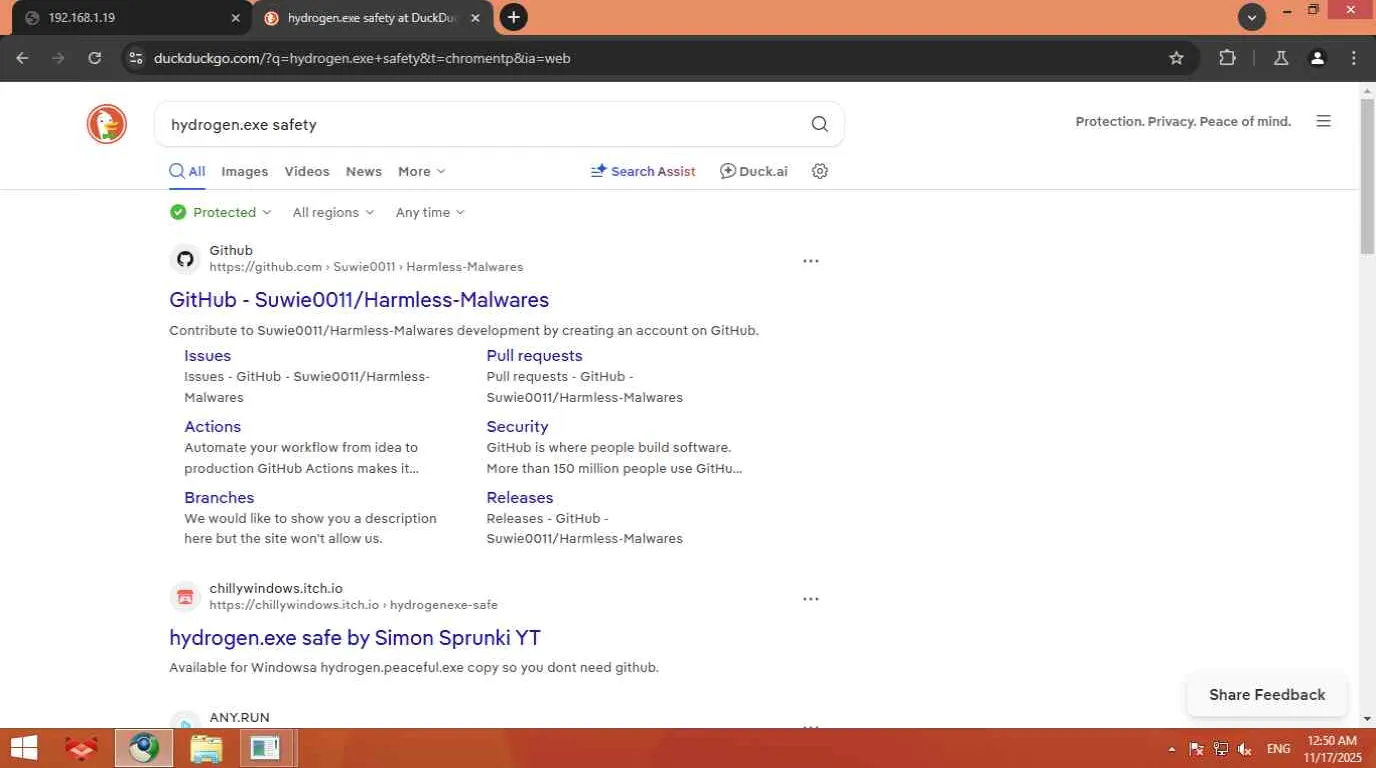Expand the Any time filter dropdown
1376x768 pixels.
pos(430,212)
